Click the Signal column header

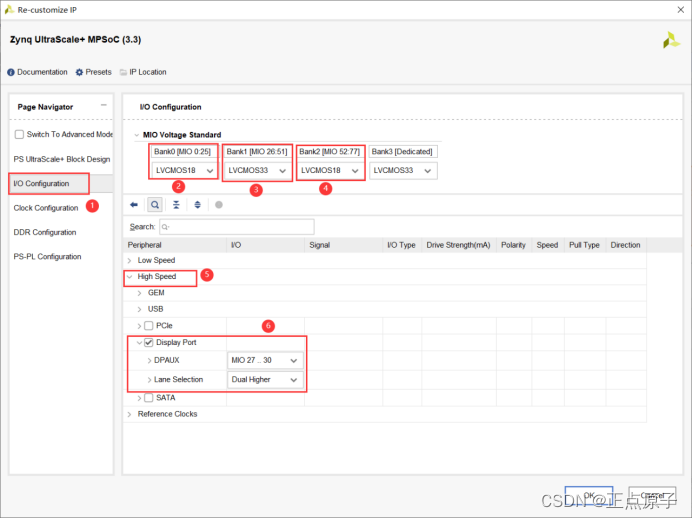click(343, 245)
